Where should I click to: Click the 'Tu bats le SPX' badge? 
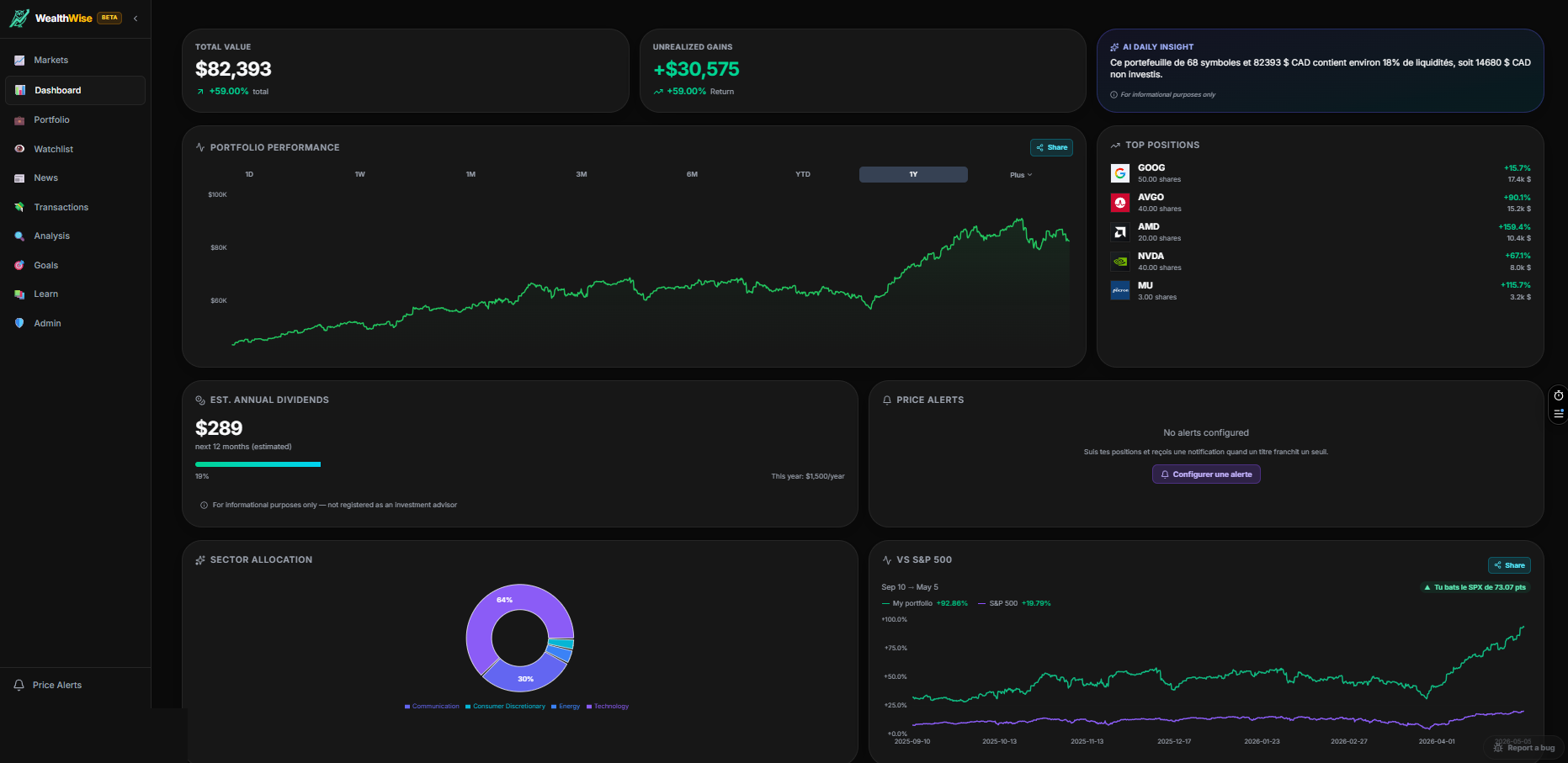(1475, 587)
